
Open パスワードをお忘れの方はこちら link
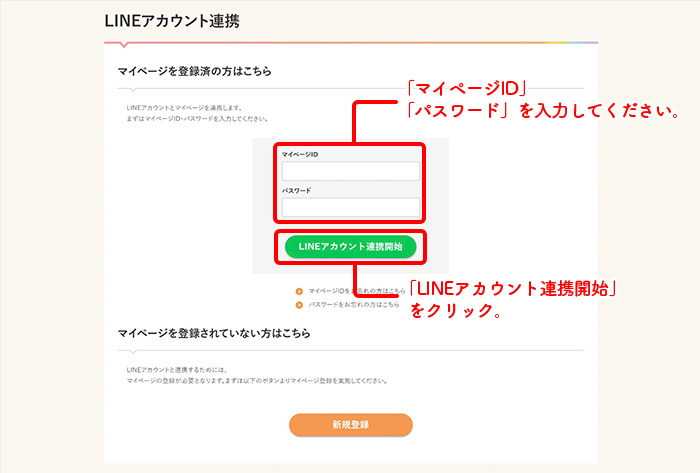coord(354,305)
